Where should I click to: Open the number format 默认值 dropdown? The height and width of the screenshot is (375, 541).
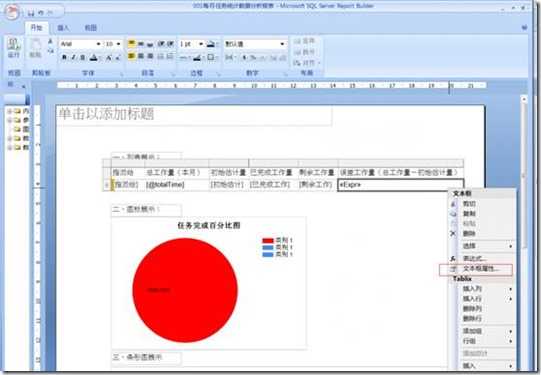click(x=282, y=44)
